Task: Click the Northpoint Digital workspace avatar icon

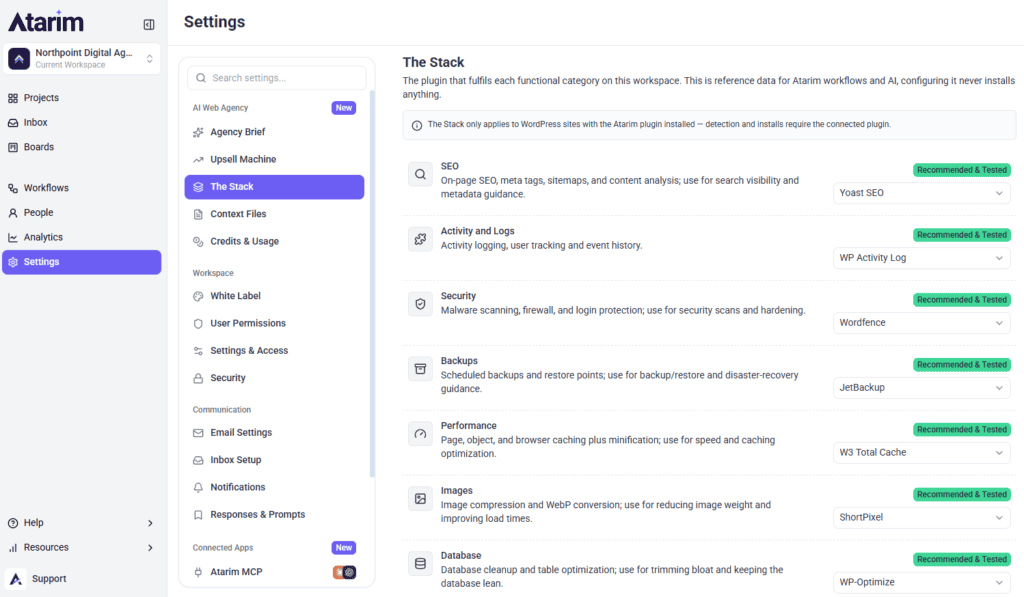Action: [x=19, y=59]
